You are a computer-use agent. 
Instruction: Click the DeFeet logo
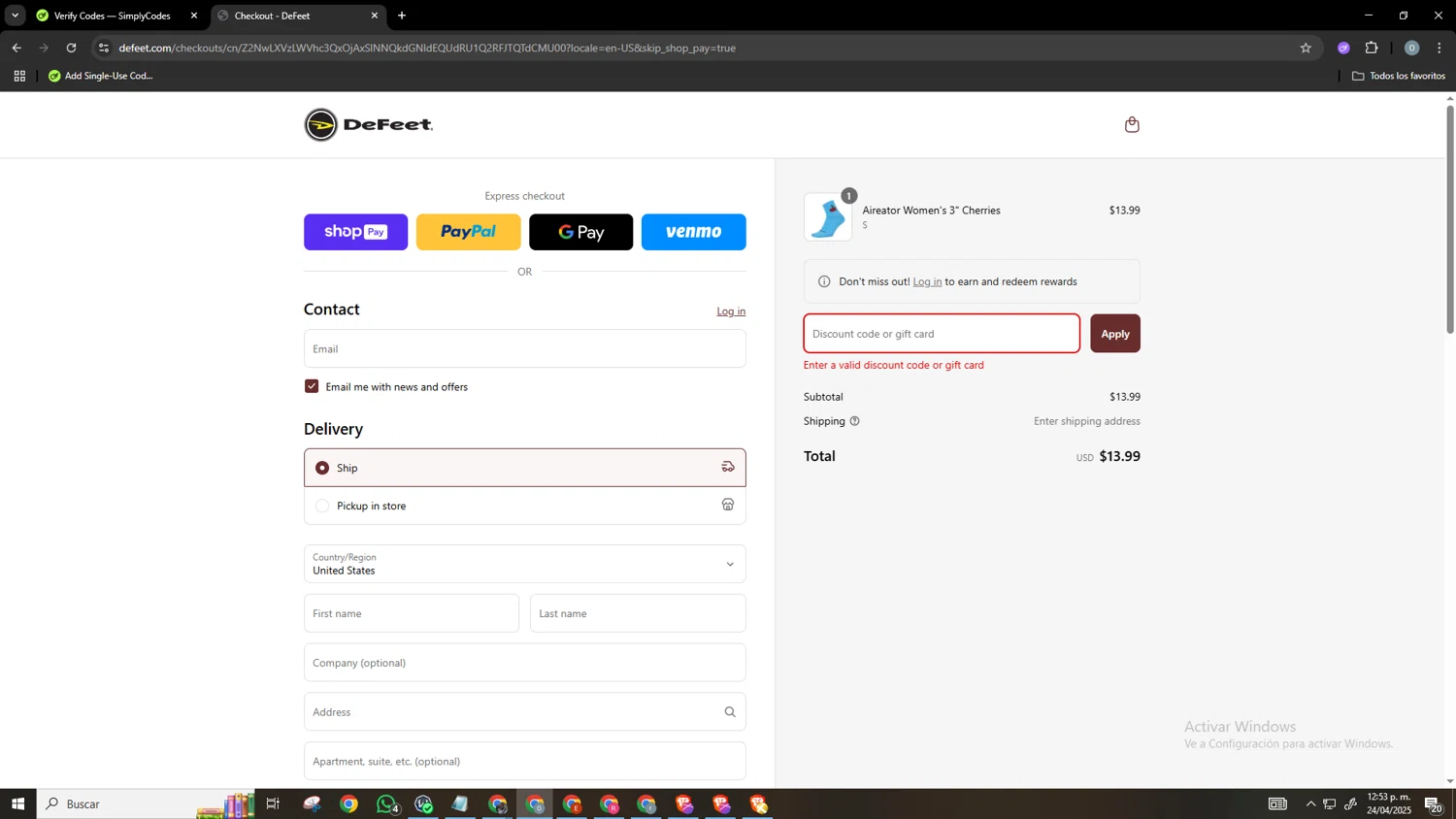[x=369, y=124]
